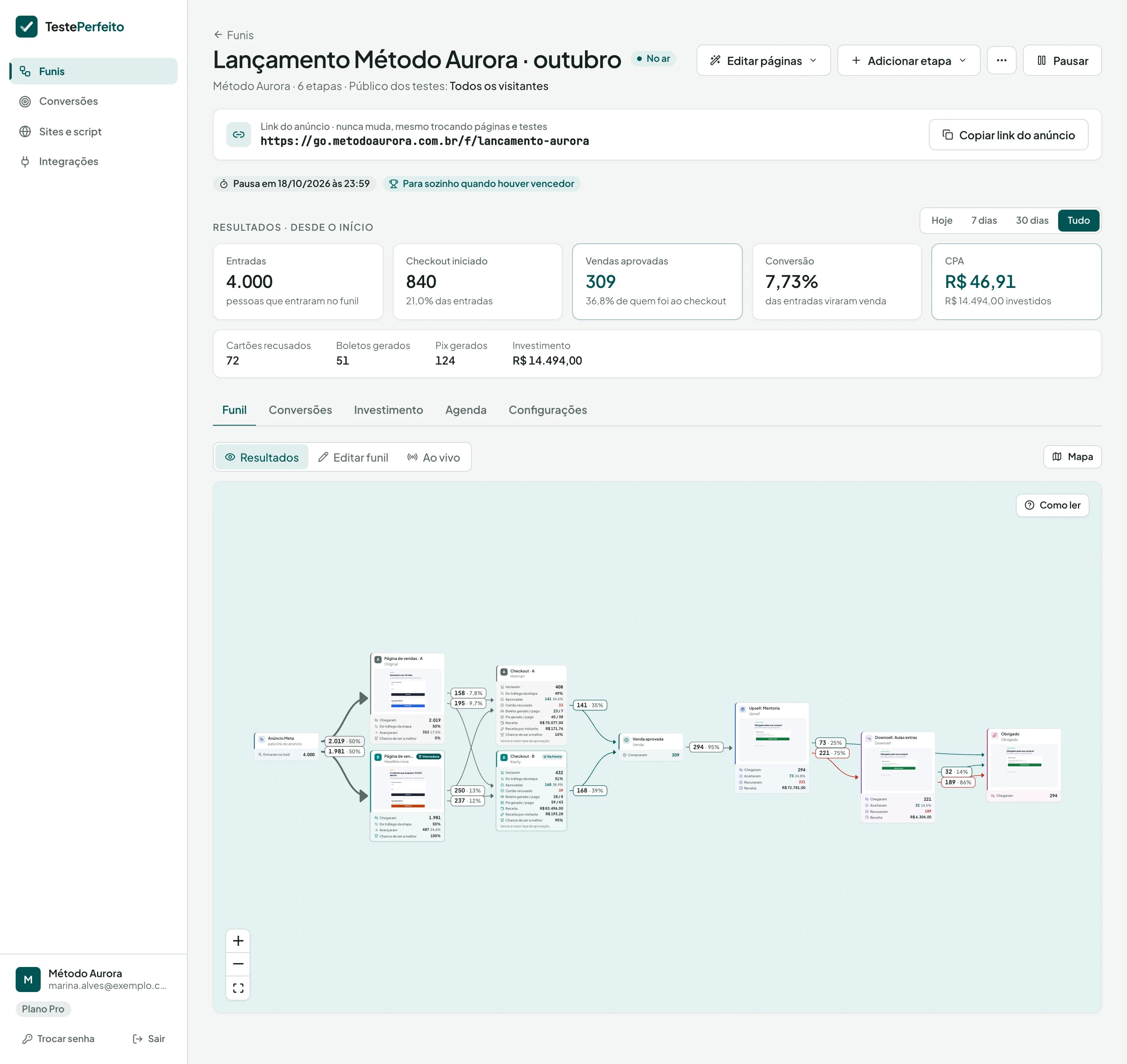Select the 30 dias time range

[1032, 221]
